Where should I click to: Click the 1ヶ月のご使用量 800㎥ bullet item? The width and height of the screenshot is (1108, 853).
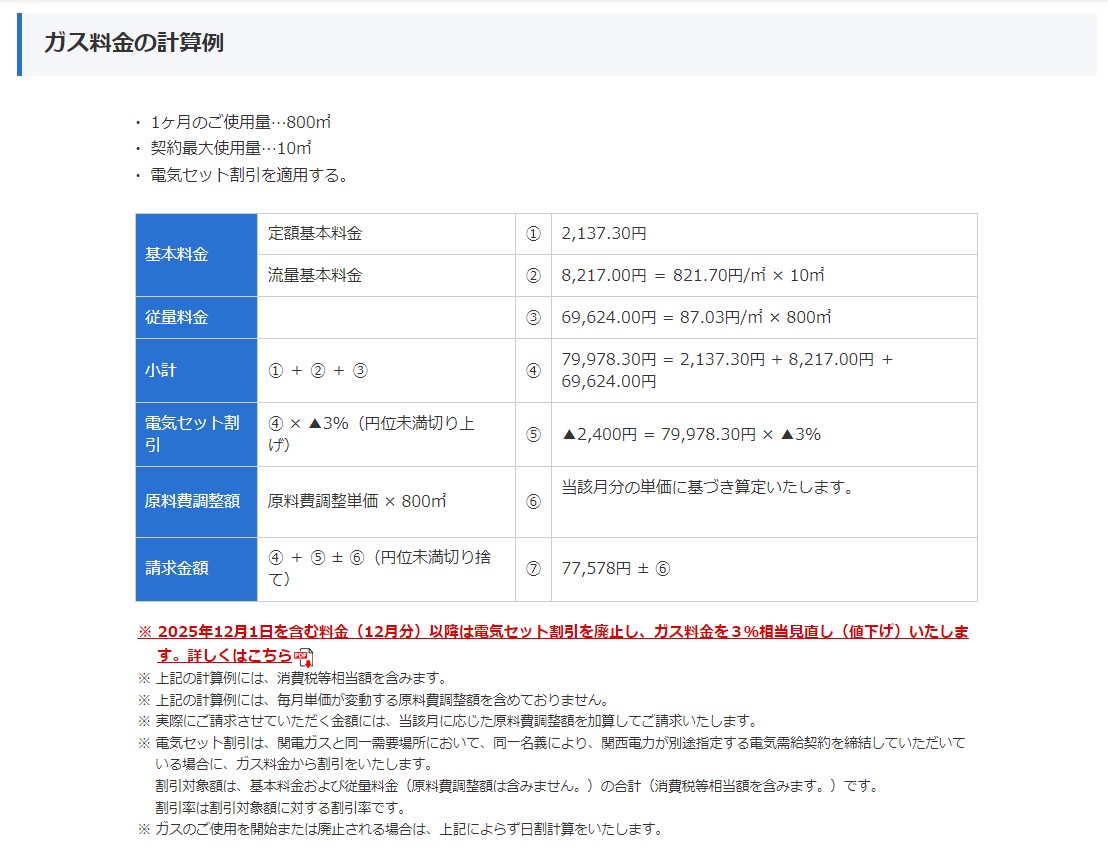click(x=240, y=122)
